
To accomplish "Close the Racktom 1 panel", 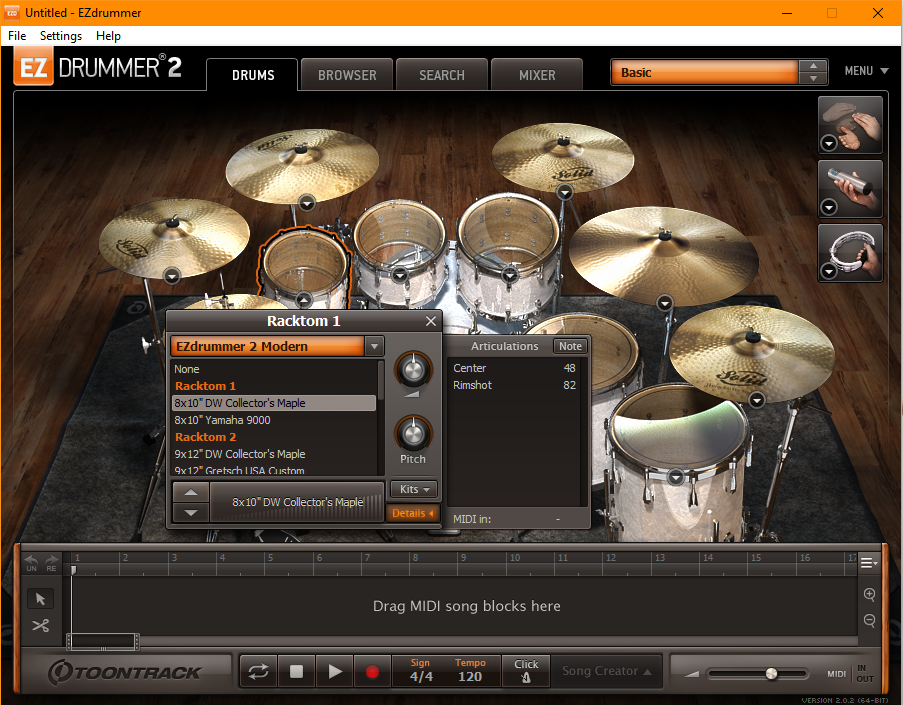I will (x=431, y=321).
